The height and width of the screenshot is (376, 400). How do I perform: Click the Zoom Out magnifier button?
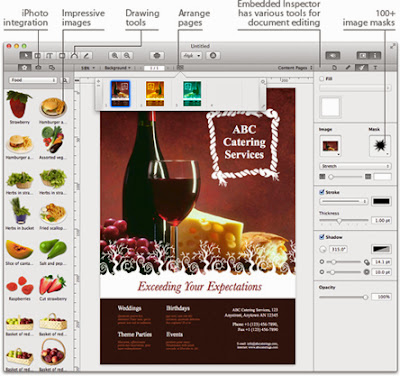pyautogui.click(x=127, y=56)
